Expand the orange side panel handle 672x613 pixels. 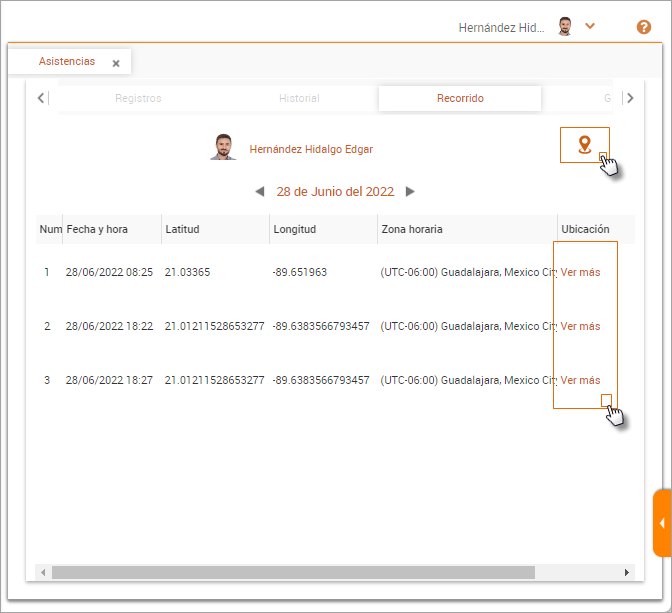[x=662, y=523]
